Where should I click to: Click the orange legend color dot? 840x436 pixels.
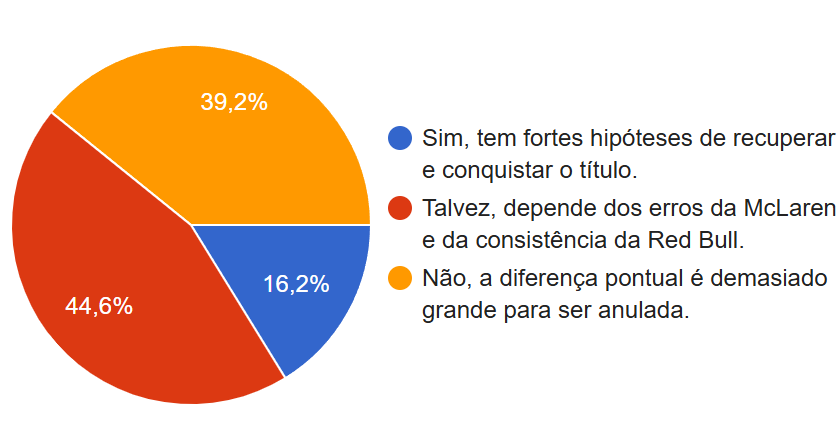click(x=400, y=279)
